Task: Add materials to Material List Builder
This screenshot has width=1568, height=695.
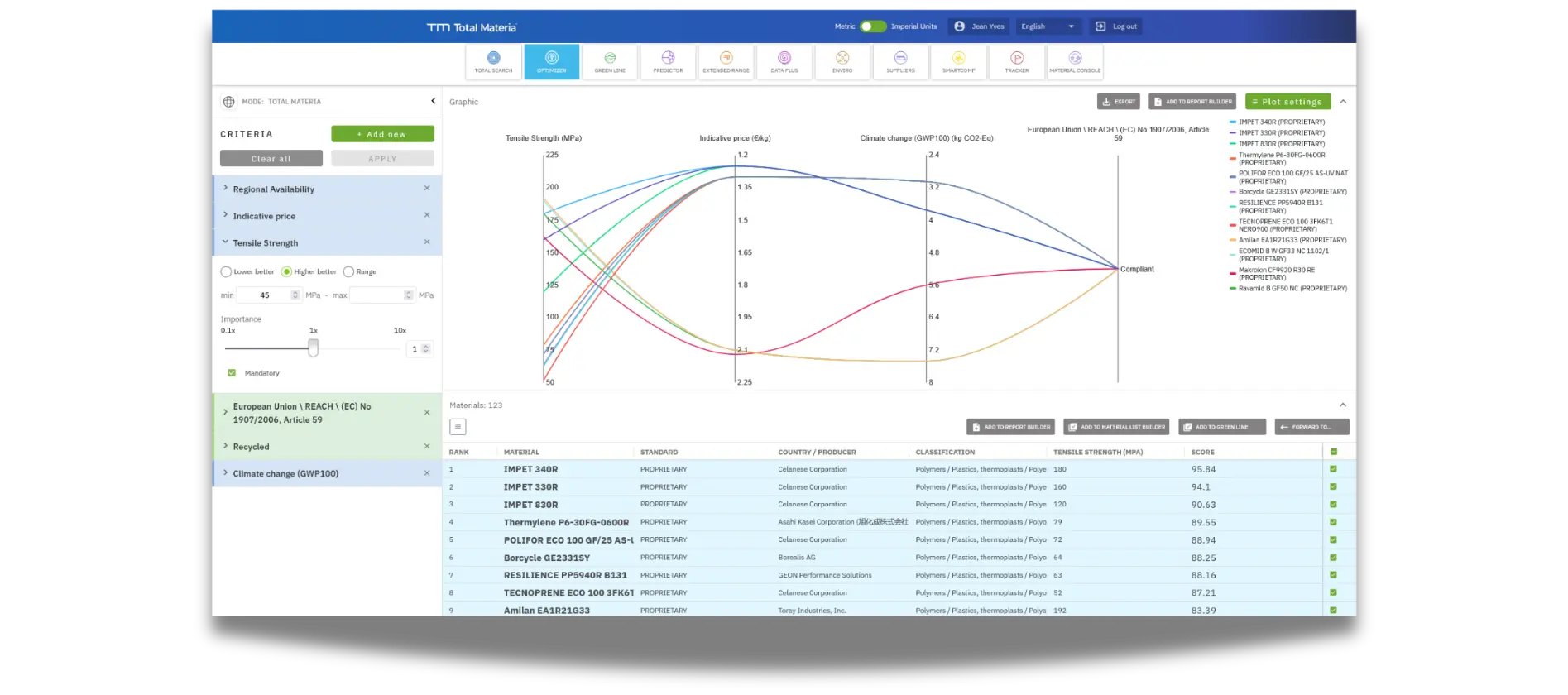Action: [1116, 427]
